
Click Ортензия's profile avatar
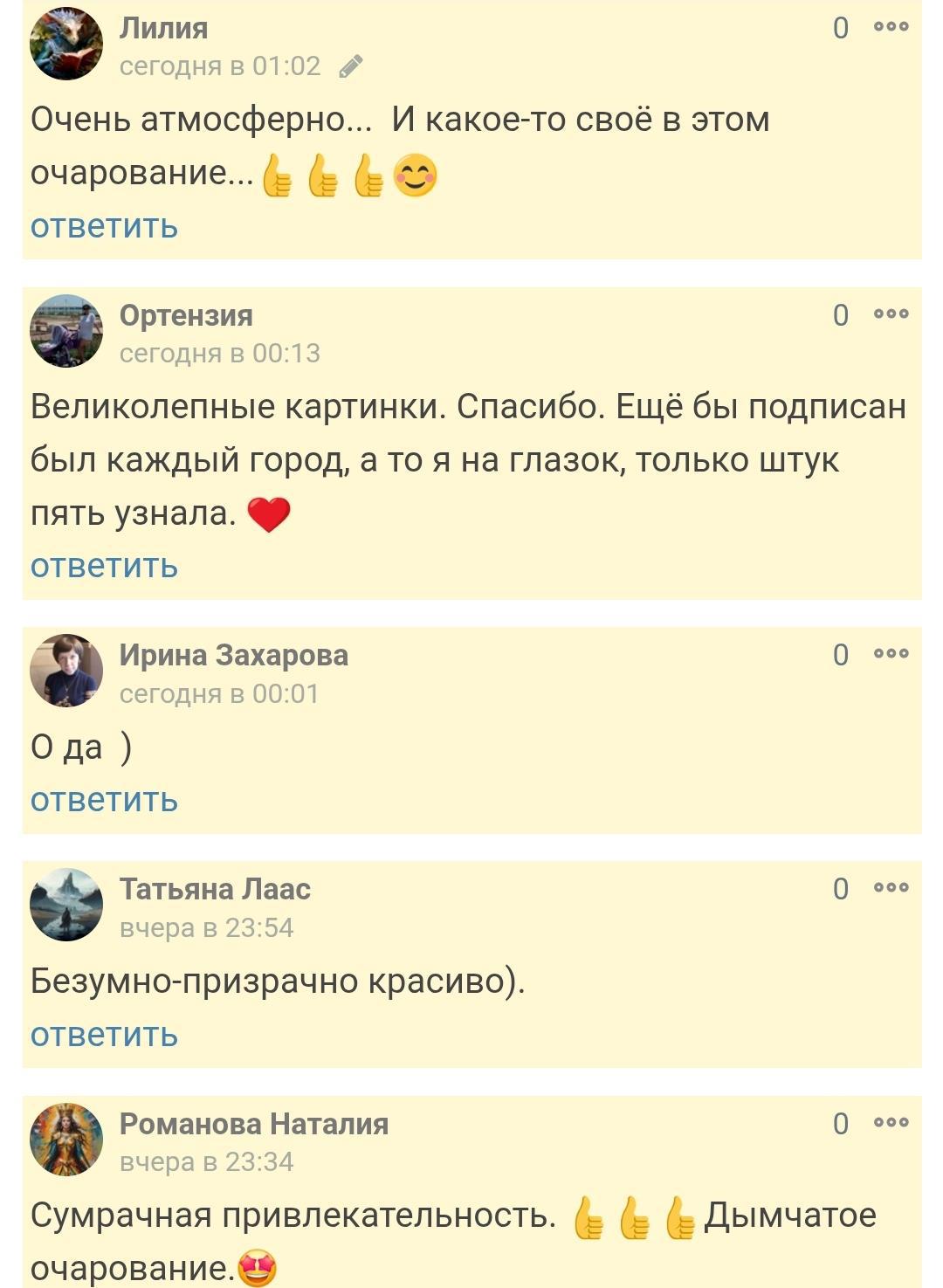point(66,331)
